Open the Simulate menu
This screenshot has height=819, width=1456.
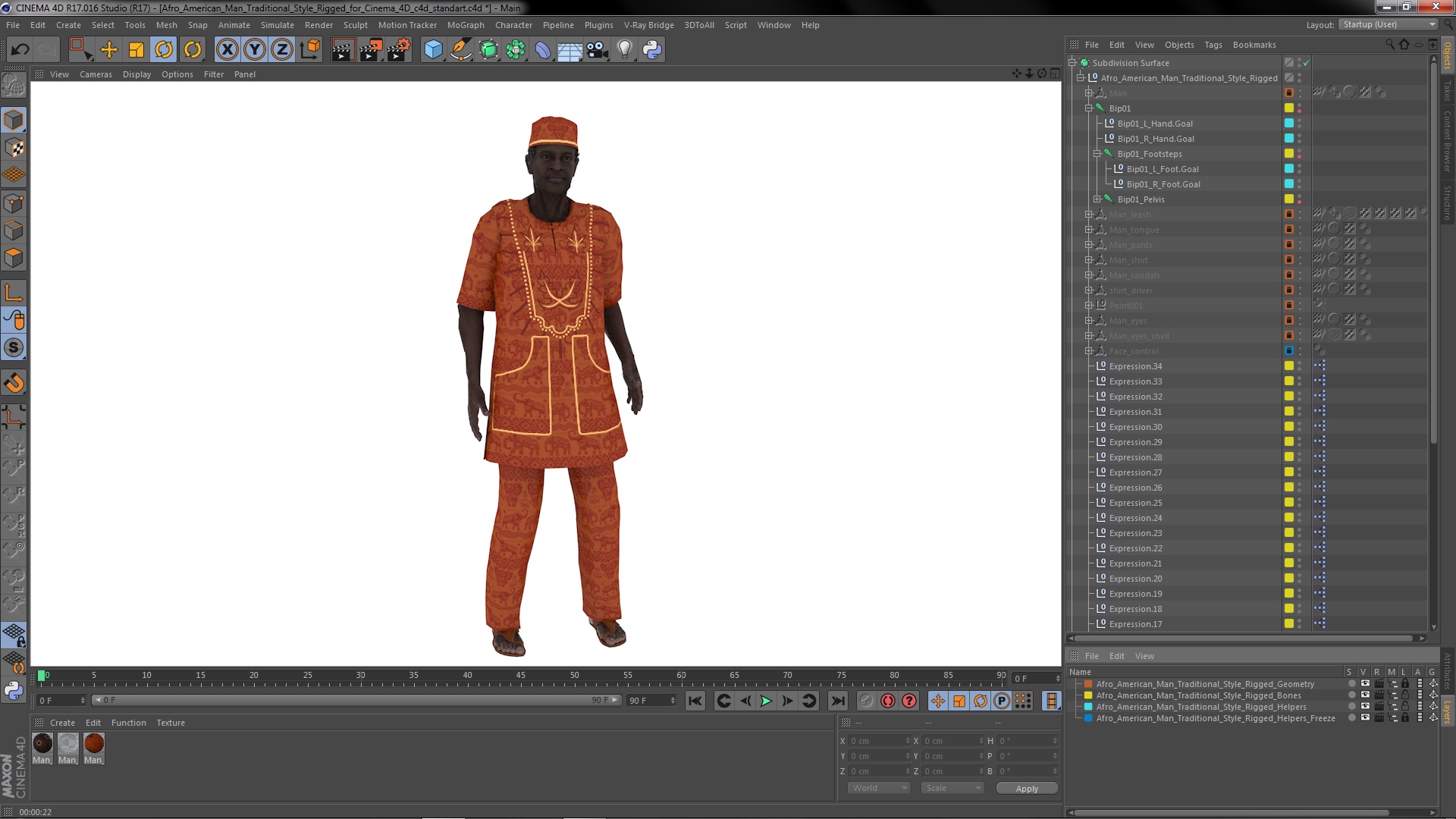click(x=278, y=25)
